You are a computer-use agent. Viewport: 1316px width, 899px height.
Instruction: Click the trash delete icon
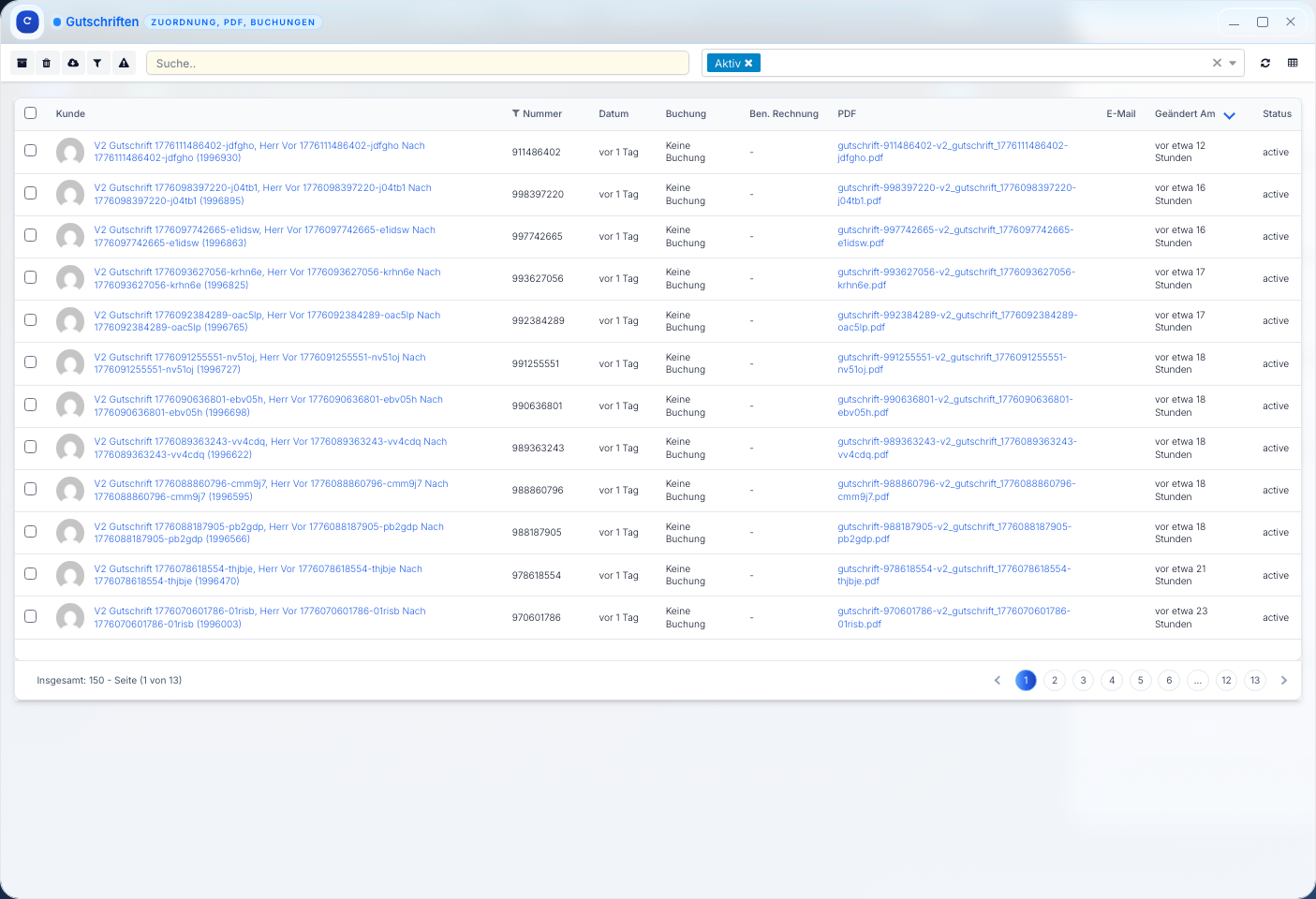point(47,63)
